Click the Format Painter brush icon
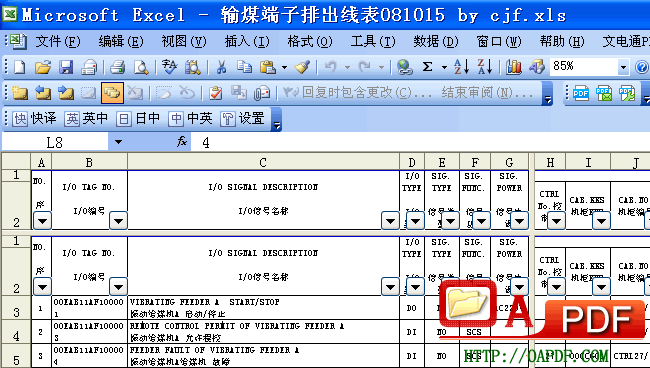This screenshot has height=368, width=650. click(302, 67)
